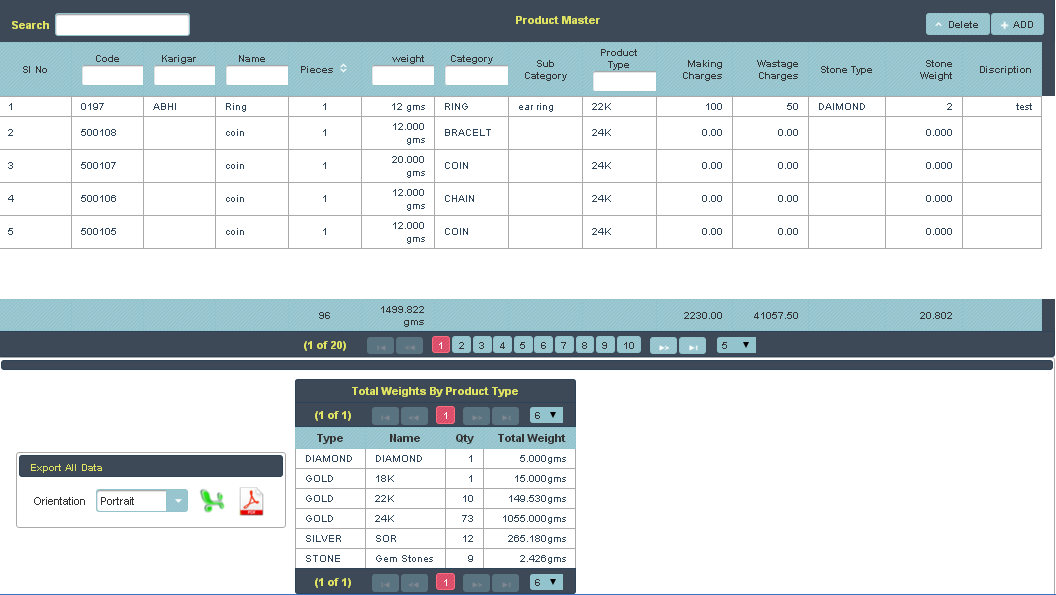
Task: Open product table rows-per-page dropdown
Action: (736, 345)
